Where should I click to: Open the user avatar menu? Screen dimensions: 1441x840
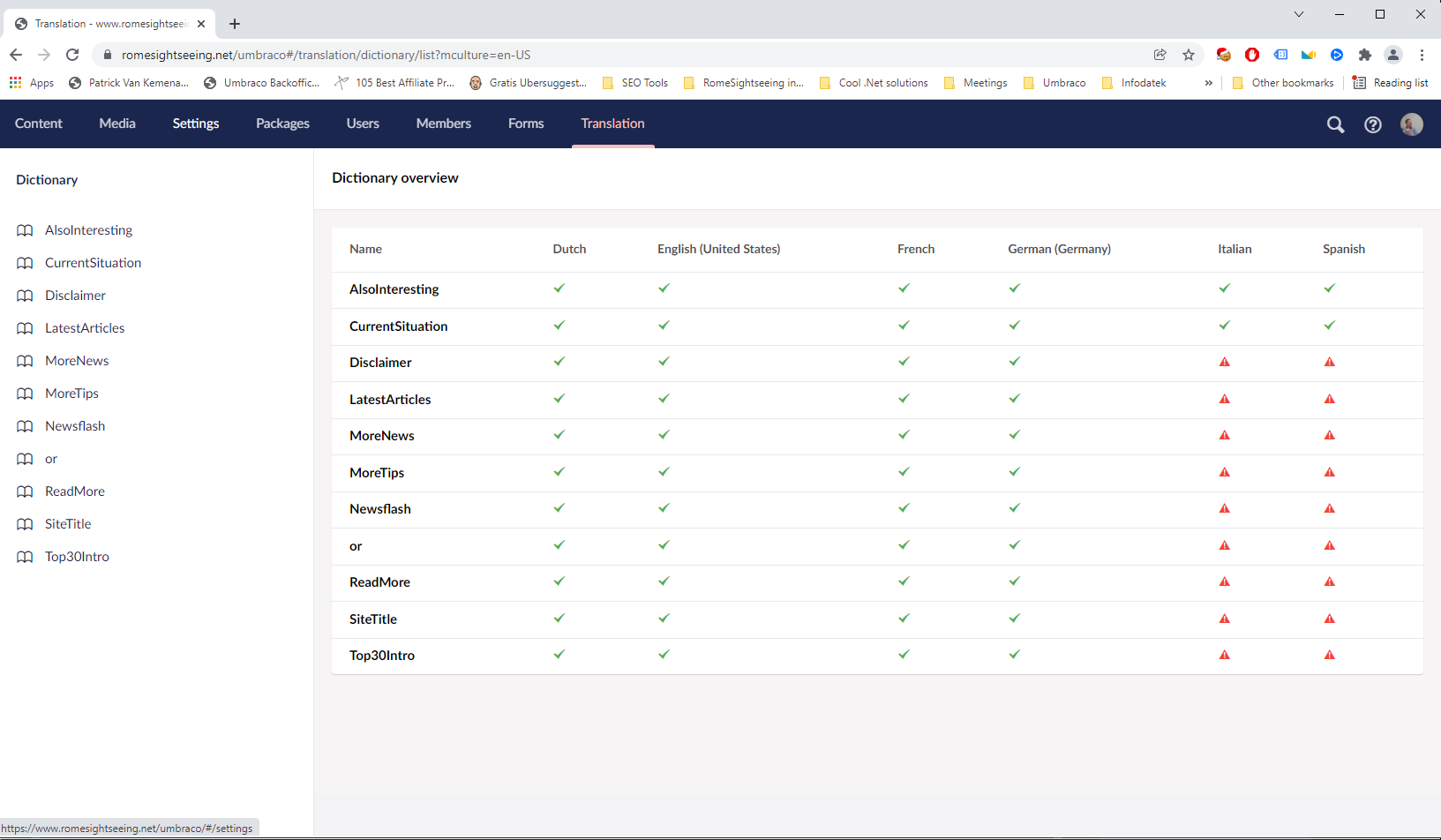coord(1412,124)
